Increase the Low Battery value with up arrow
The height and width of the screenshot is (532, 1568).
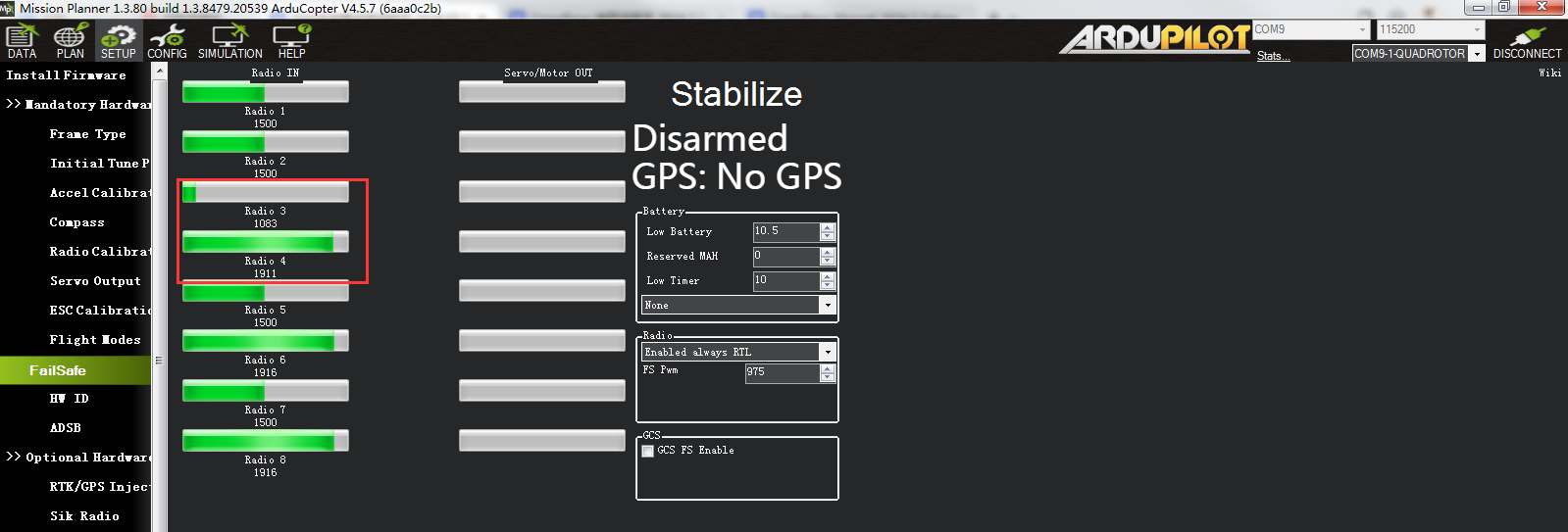(x=828, y=227)
